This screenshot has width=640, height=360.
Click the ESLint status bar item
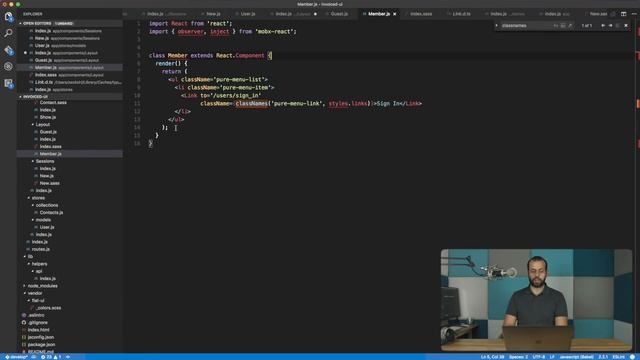point(618,357)
